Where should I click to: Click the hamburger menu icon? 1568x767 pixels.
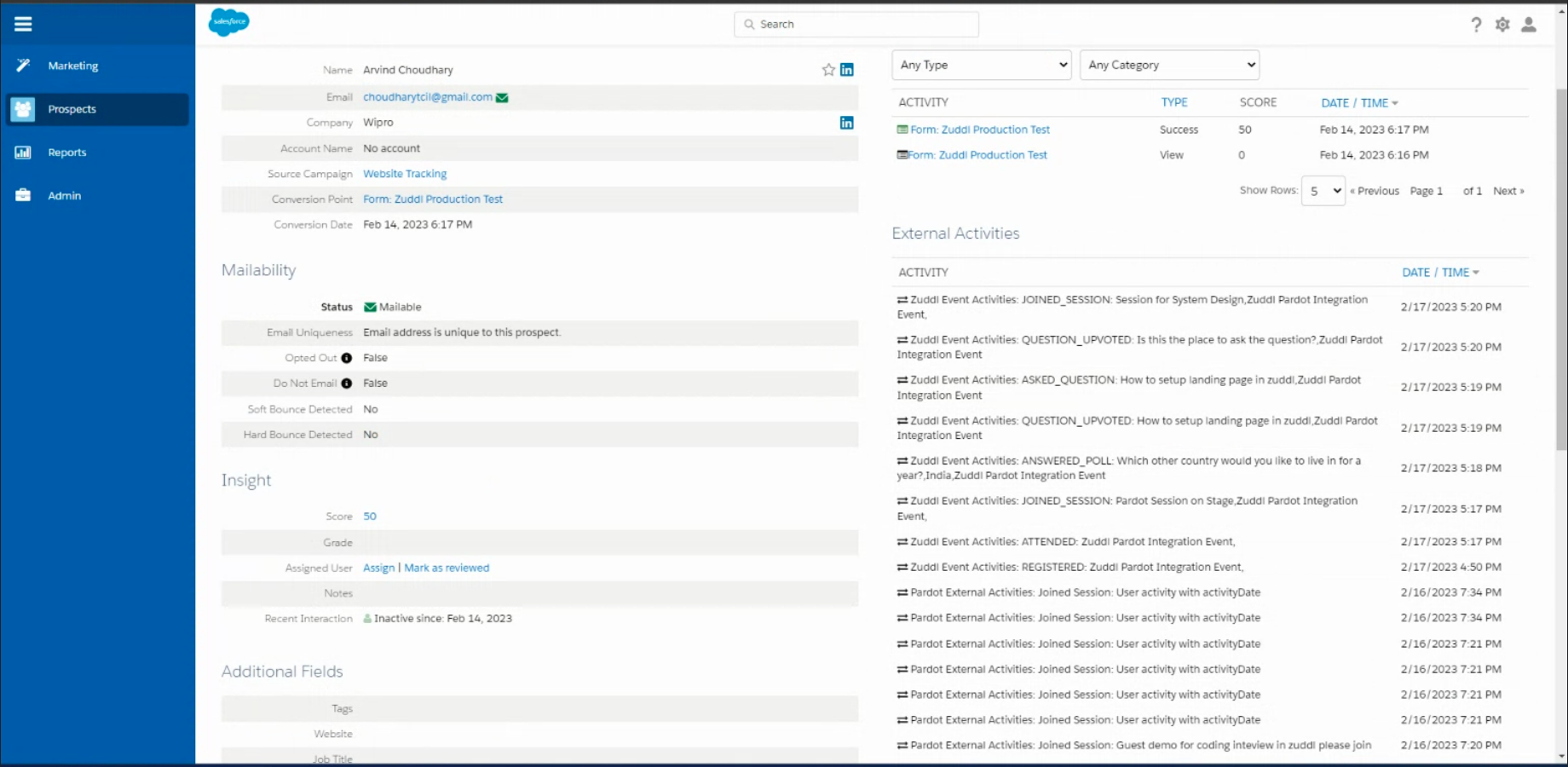23,24
